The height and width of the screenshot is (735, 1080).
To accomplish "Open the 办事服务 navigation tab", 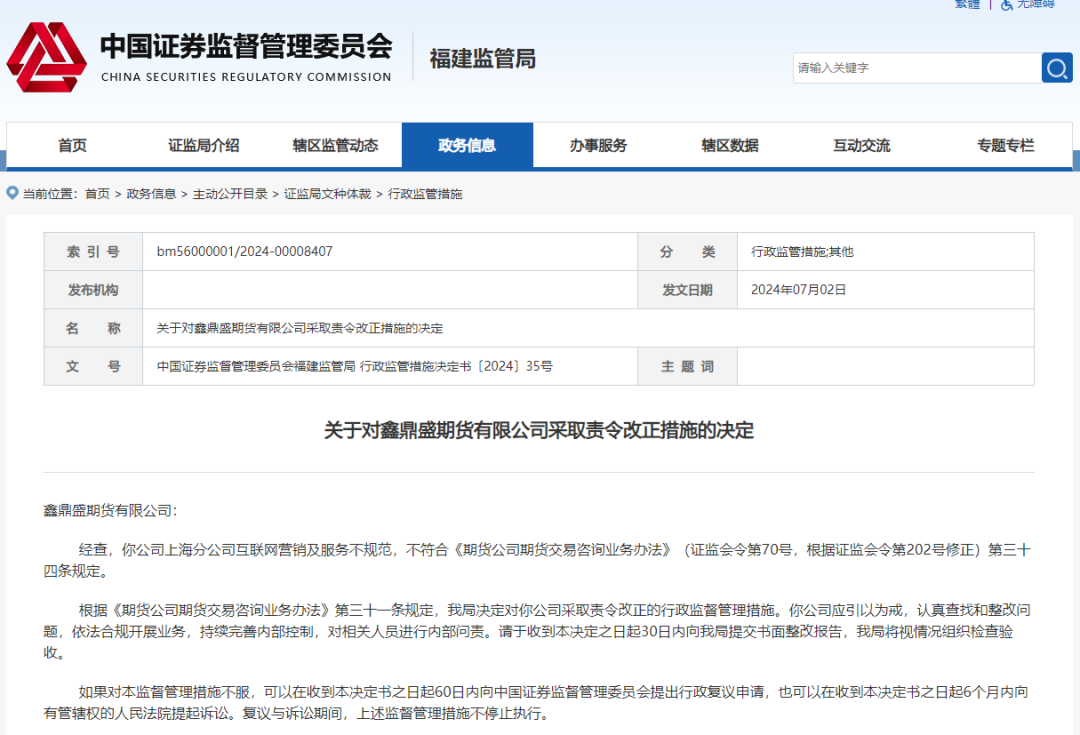I will coord(598,146).
